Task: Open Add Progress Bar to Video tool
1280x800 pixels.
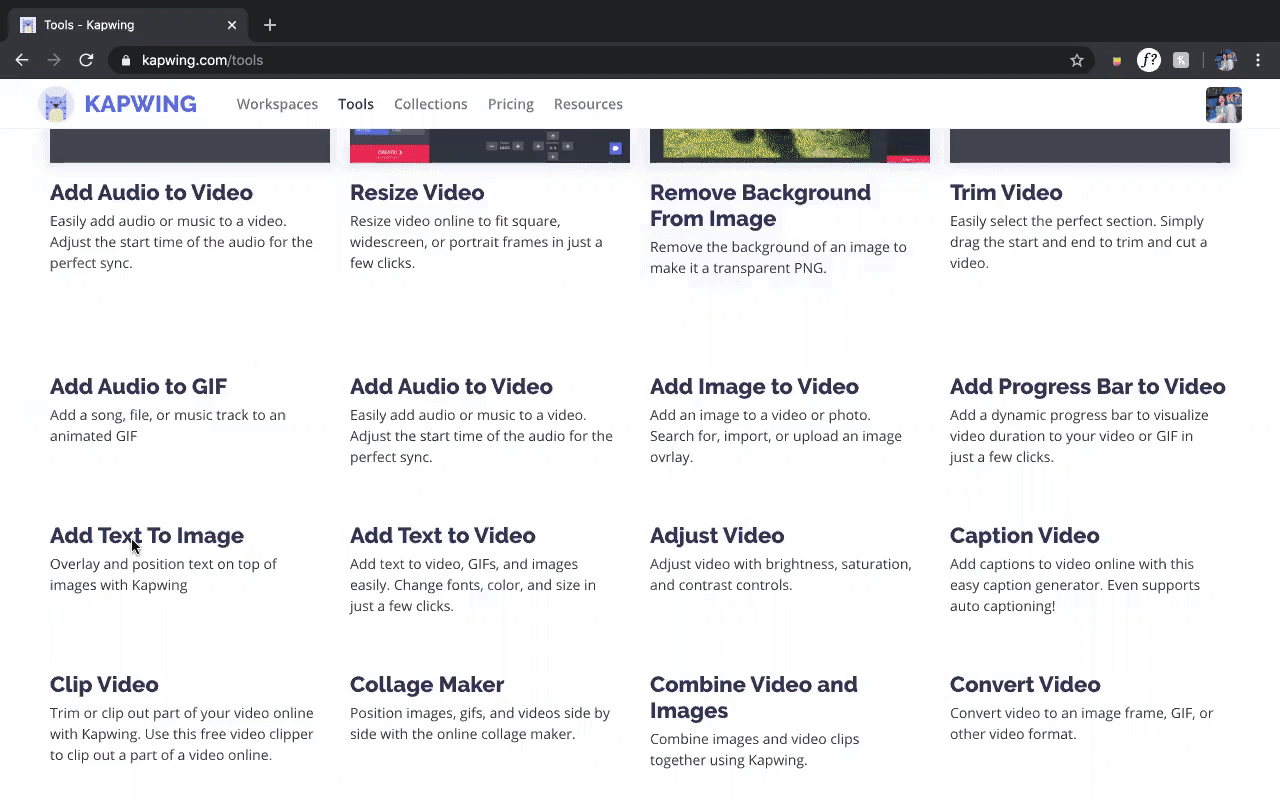Action: [1087, 386]
